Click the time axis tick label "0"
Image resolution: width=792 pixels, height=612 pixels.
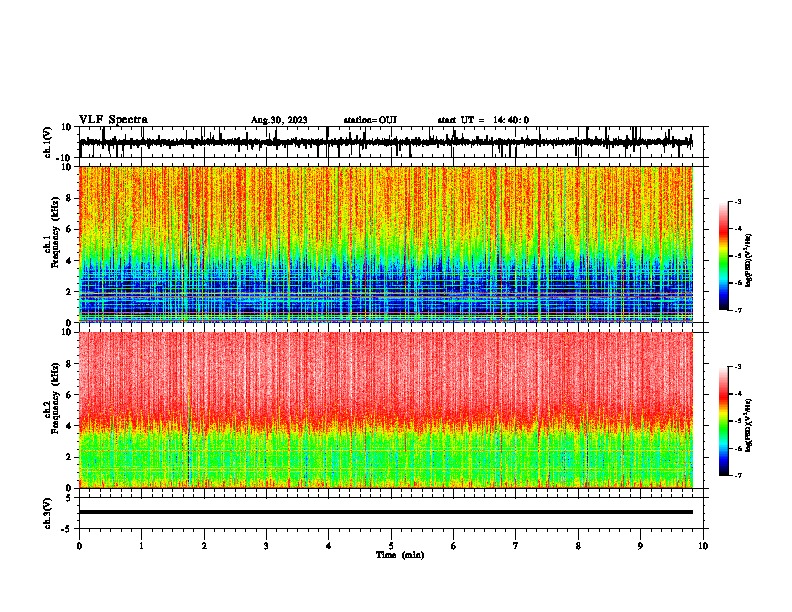[79, 546]
